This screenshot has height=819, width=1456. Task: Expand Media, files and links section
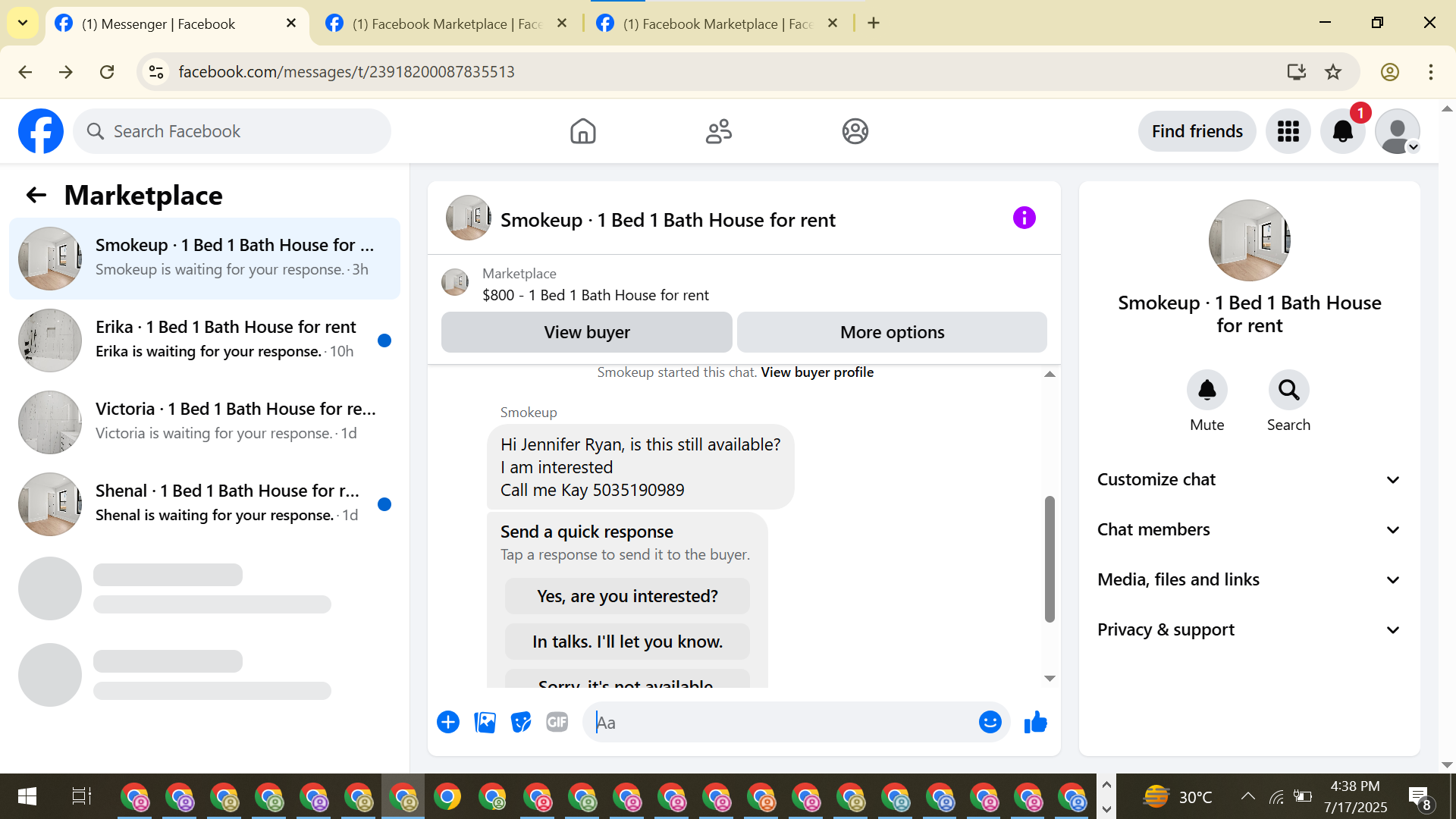point(1248,579)
